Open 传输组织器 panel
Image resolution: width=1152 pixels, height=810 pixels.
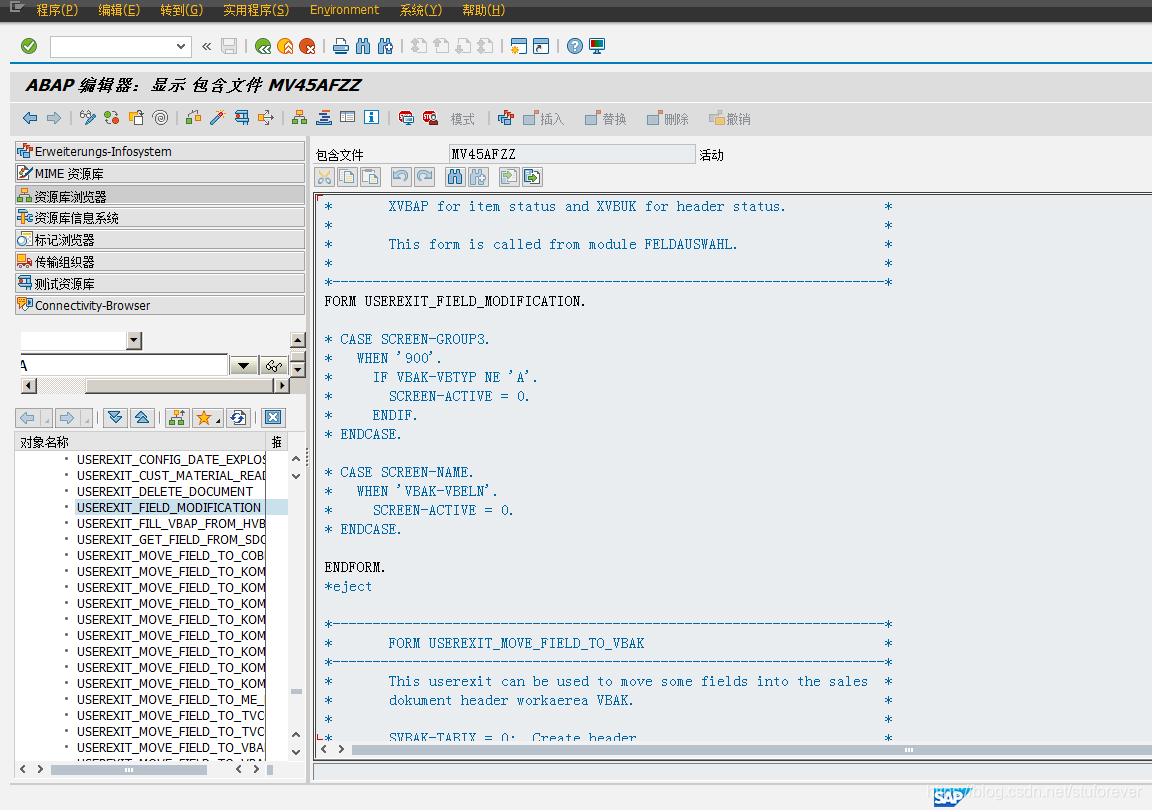[159, 262]
